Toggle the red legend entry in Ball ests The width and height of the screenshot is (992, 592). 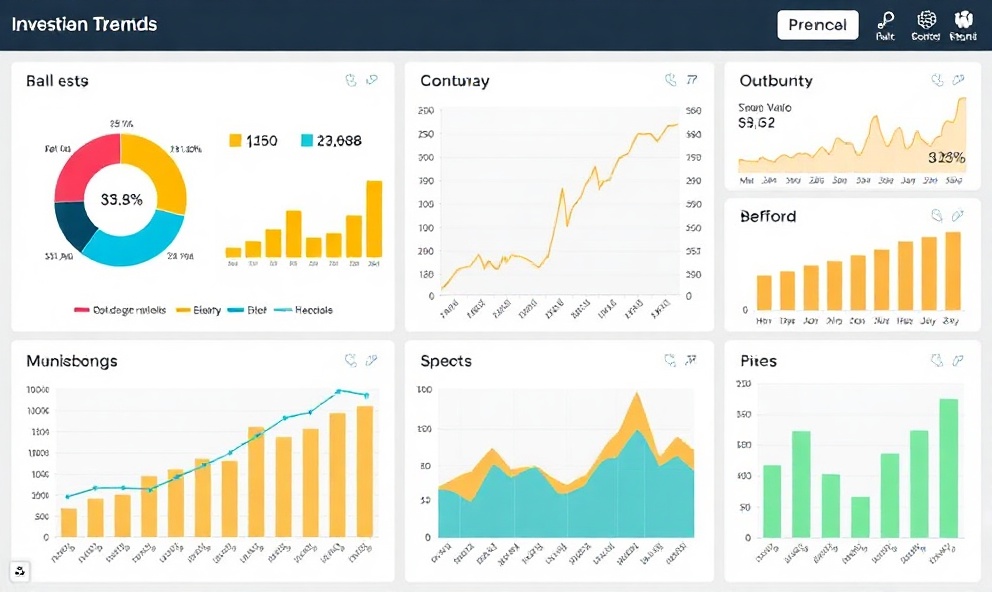coord(120,310)
